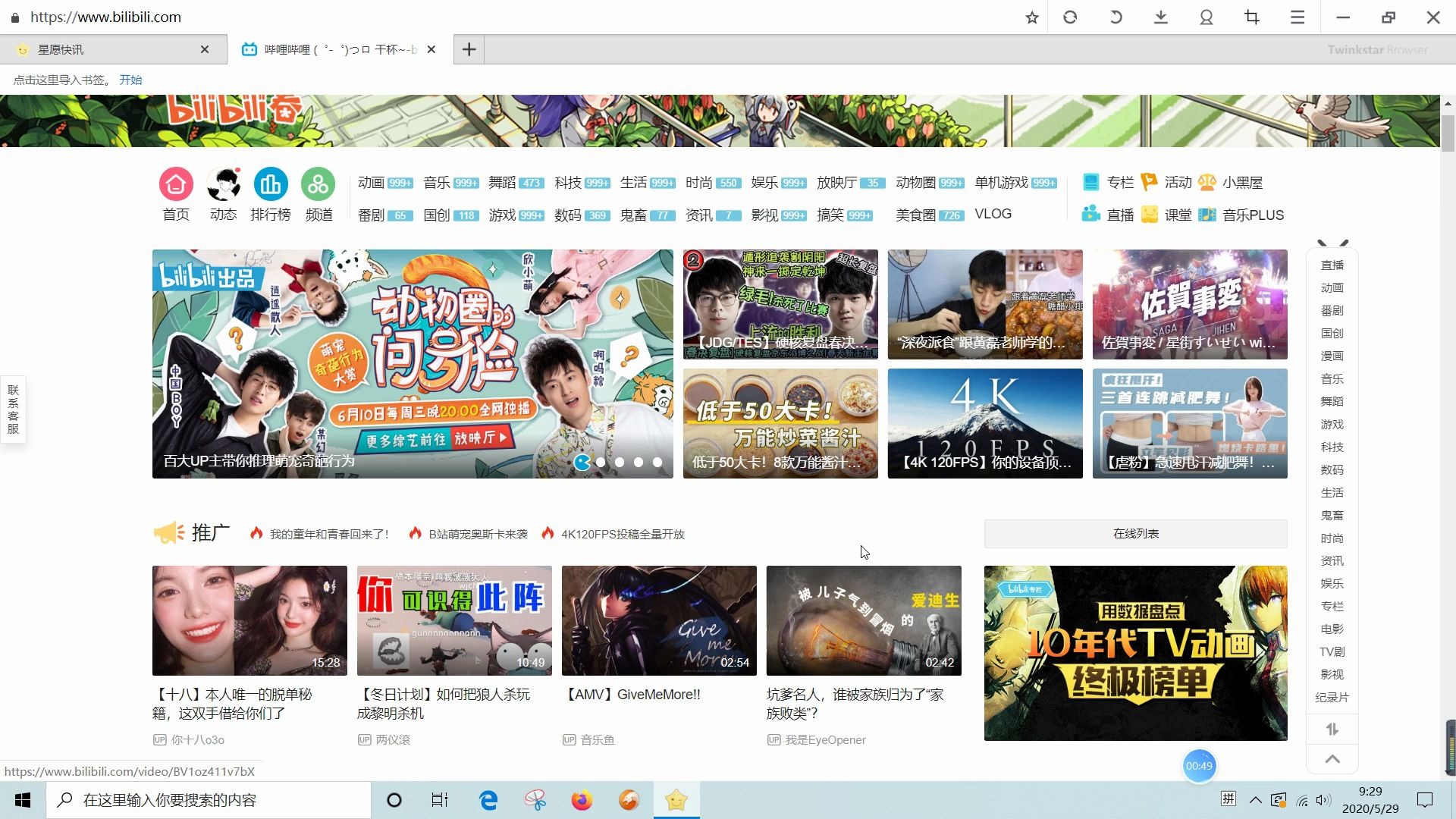Open the 排行榜 ranking icon

pos(271,184)
